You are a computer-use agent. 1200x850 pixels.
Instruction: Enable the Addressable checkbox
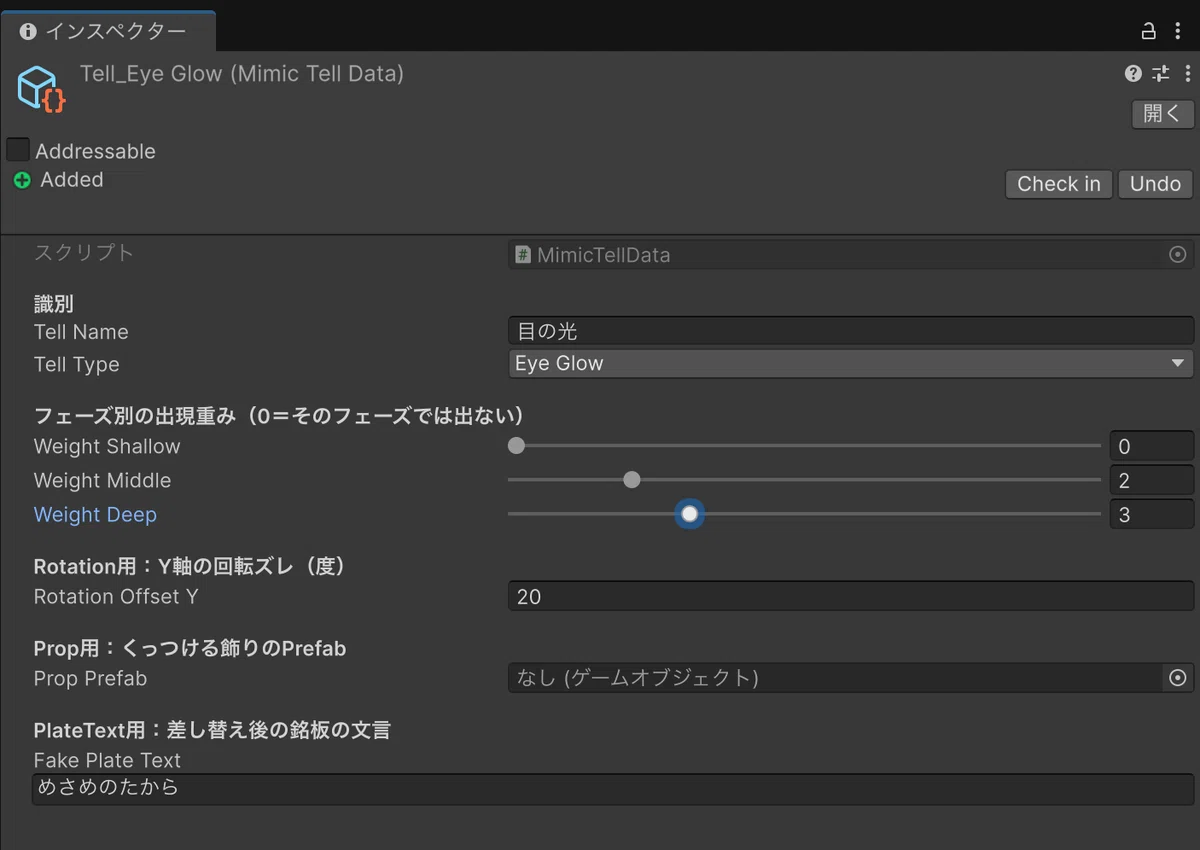[18, 150]
